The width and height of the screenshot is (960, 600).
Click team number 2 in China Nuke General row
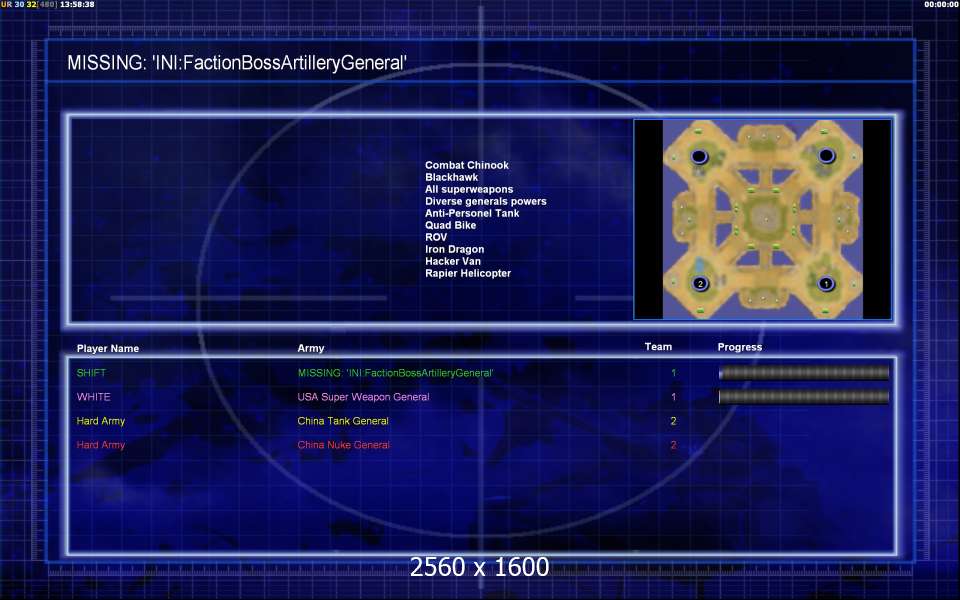click(x=673, y=445)
